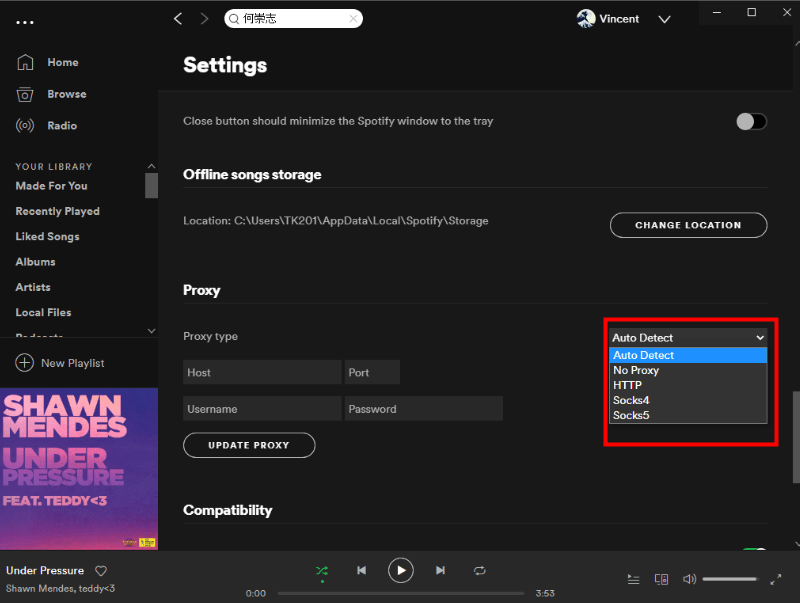The width and height of the screenshot is (800, 603).
Task: Toggle minimize-to-tray switch for close button
Action: (751, 121)
